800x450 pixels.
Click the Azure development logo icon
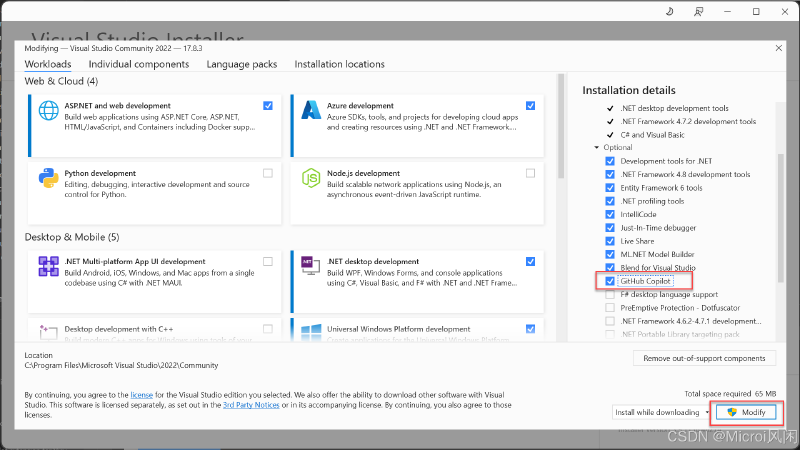click(x=311, y=110)
